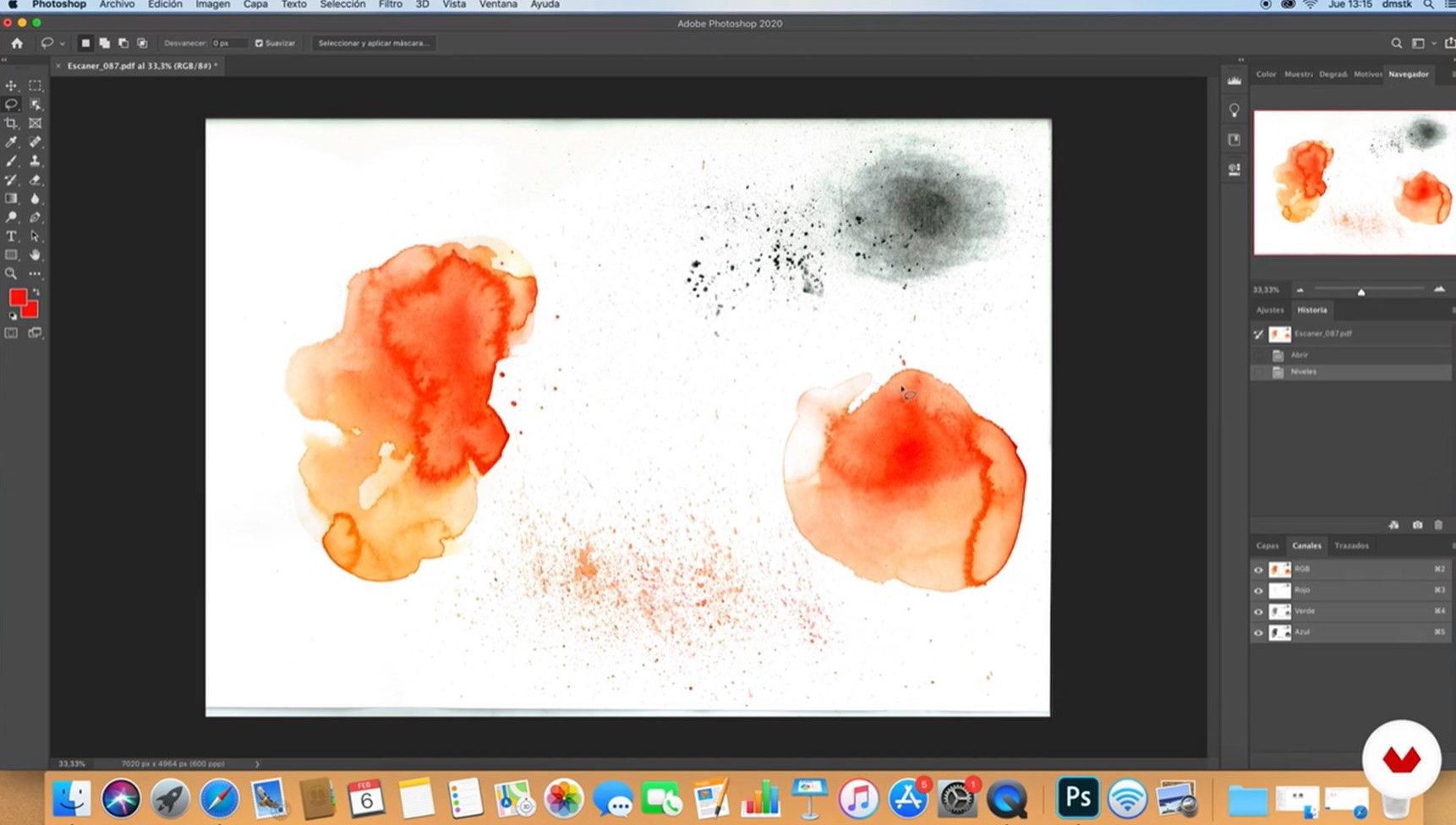This screenshot has width=1456, height=825.
Task: Switch to the Capas tab
Action: pos(1267,546)
